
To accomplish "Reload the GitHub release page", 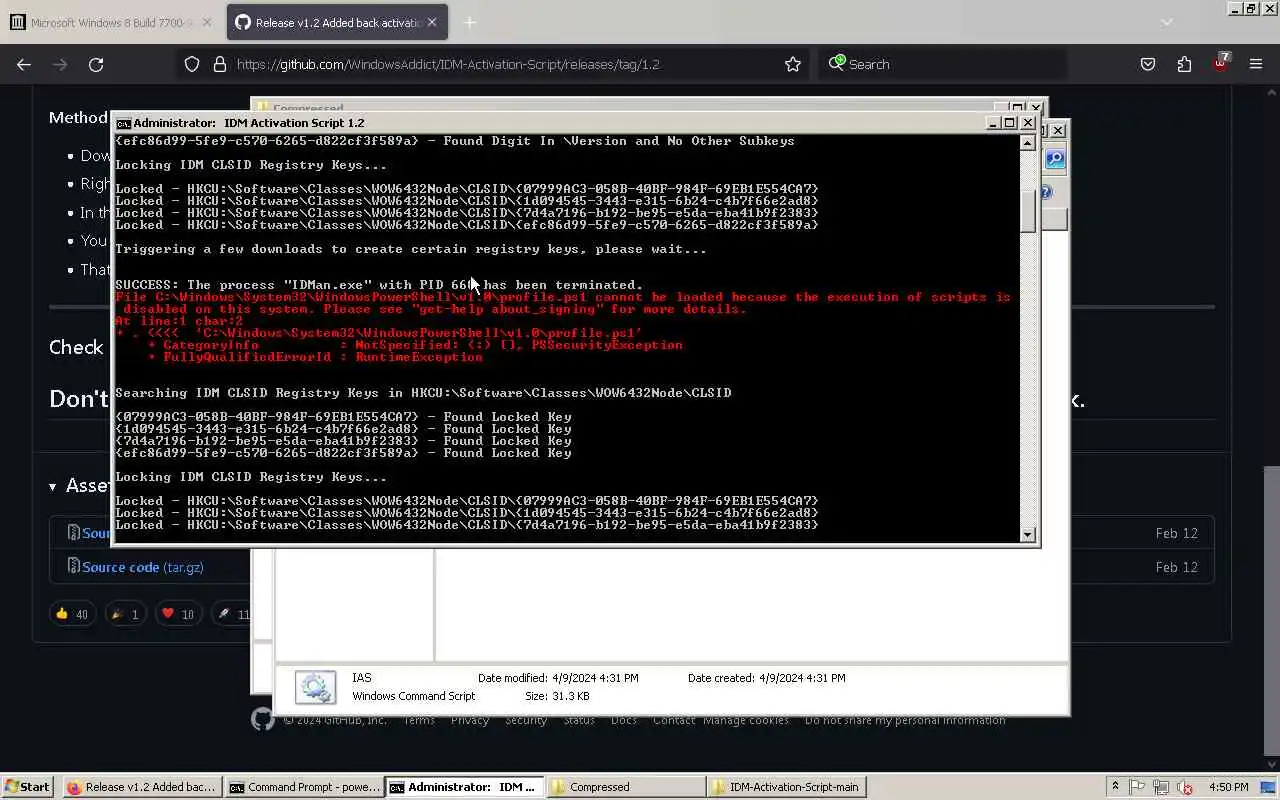I will [x=96, y=64].
